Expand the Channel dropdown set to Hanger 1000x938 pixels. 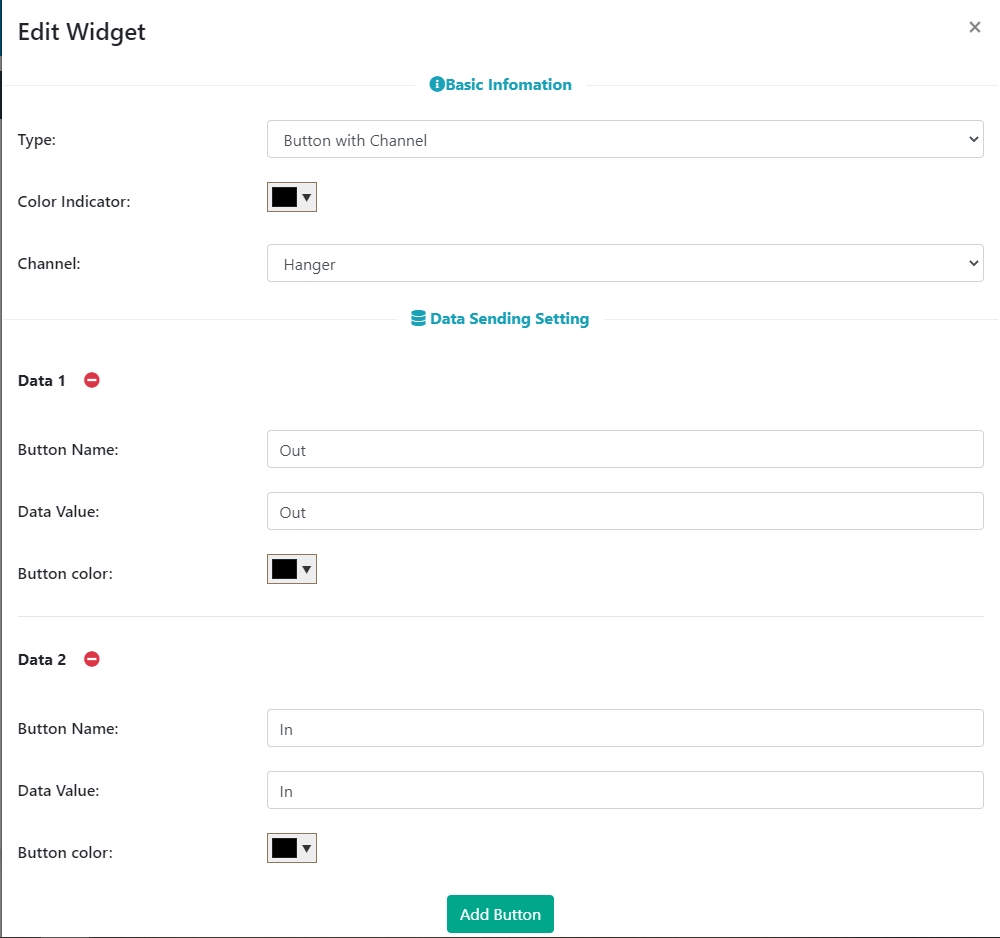[625, 264]
